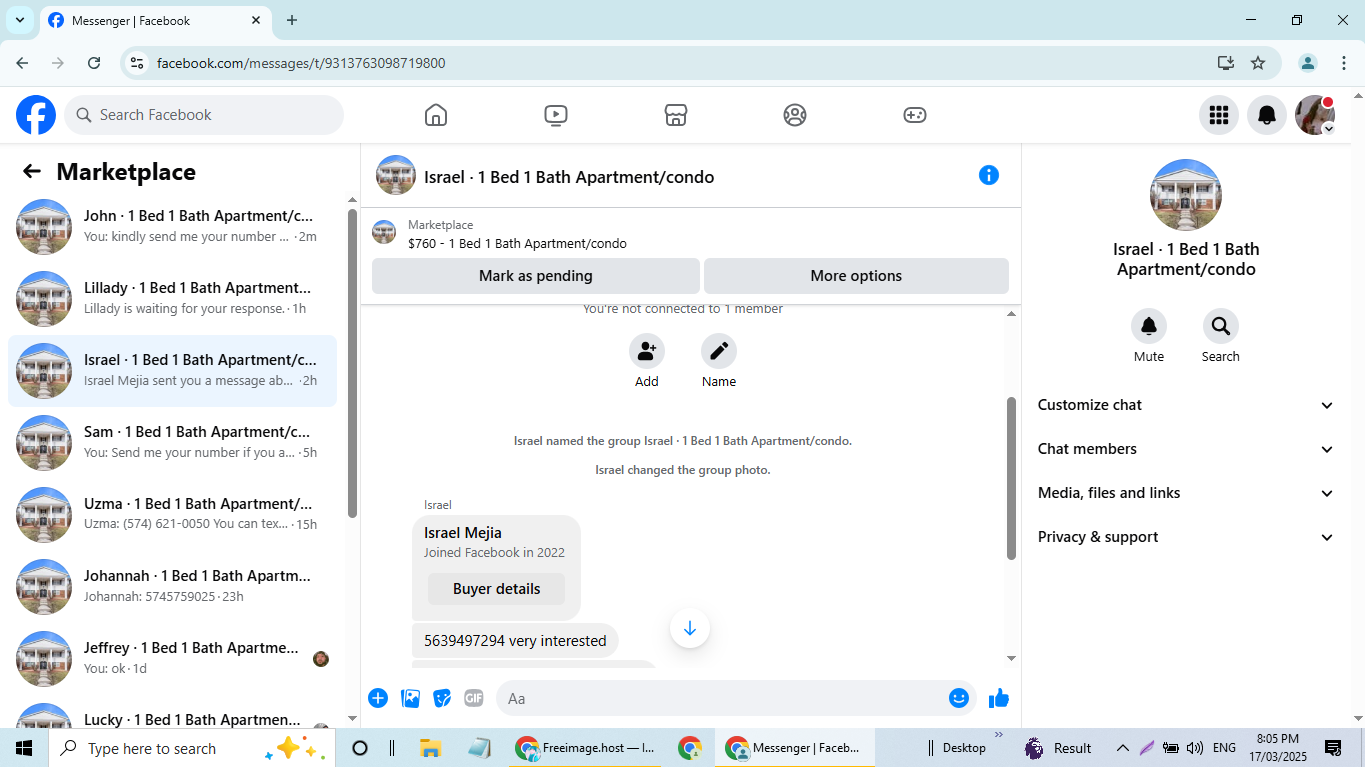
Task: Click the Windows taskbar search box
Action: click(190, 748)
